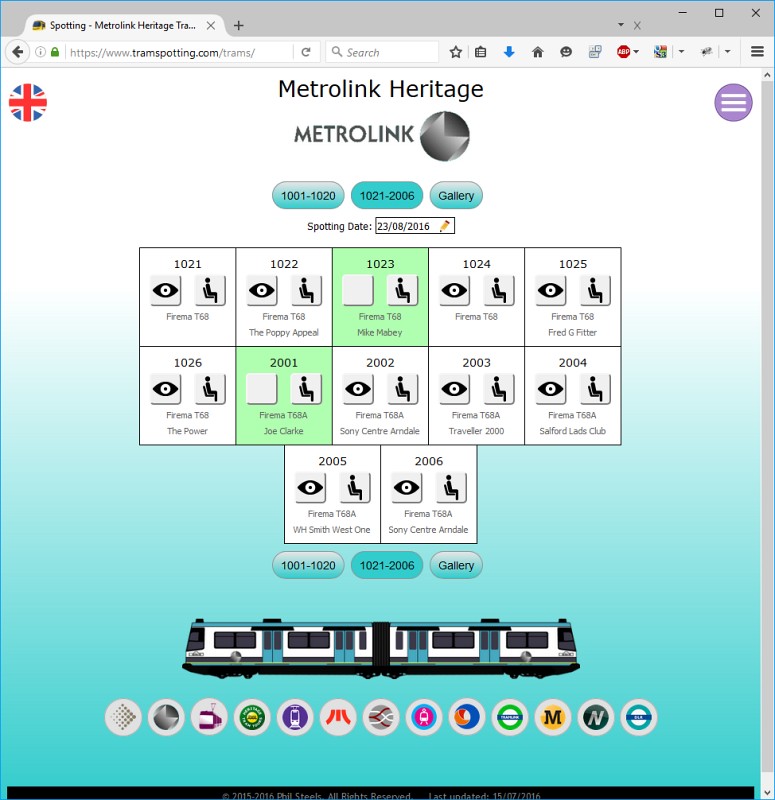This screenshot has height=800, width=775.
Task: Select the top 1021-2006 range tab
Action: coord(387,195)
